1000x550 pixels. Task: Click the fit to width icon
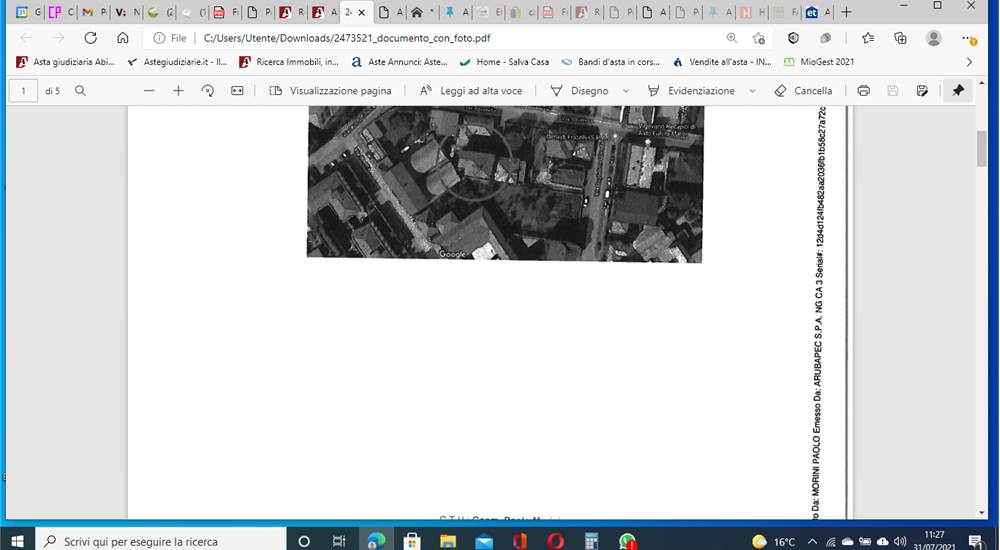coord(237,91)
